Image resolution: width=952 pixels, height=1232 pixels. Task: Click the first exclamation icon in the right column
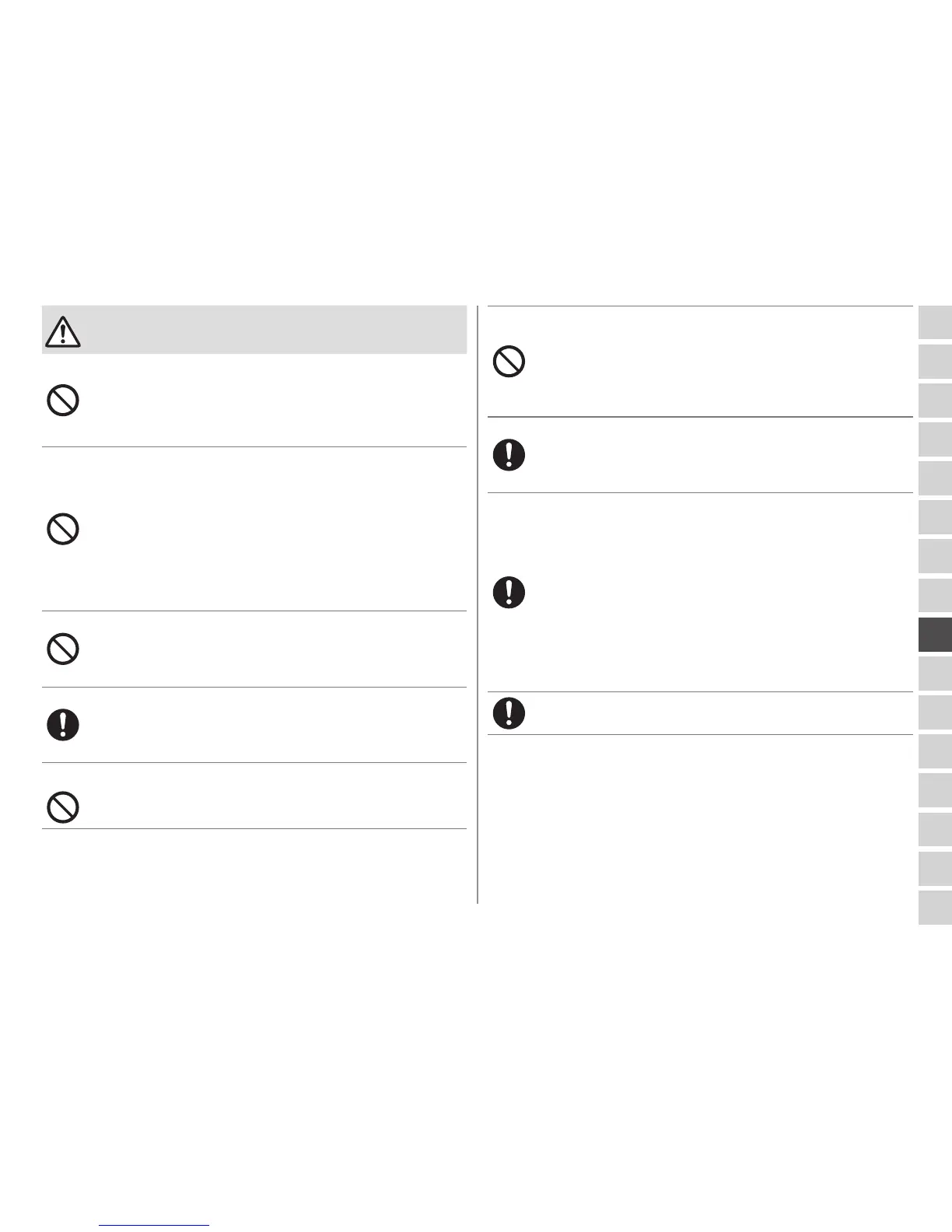(509, 455)
